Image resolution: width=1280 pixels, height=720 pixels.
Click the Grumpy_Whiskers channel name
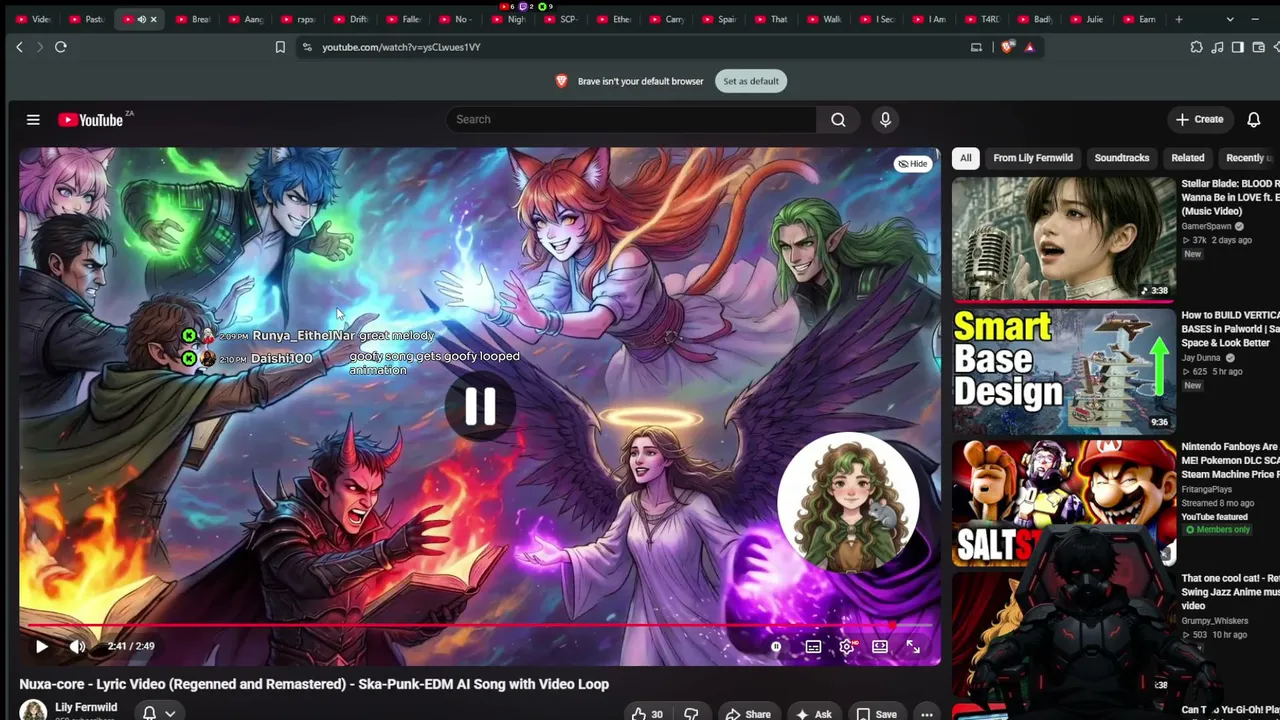1215,621
